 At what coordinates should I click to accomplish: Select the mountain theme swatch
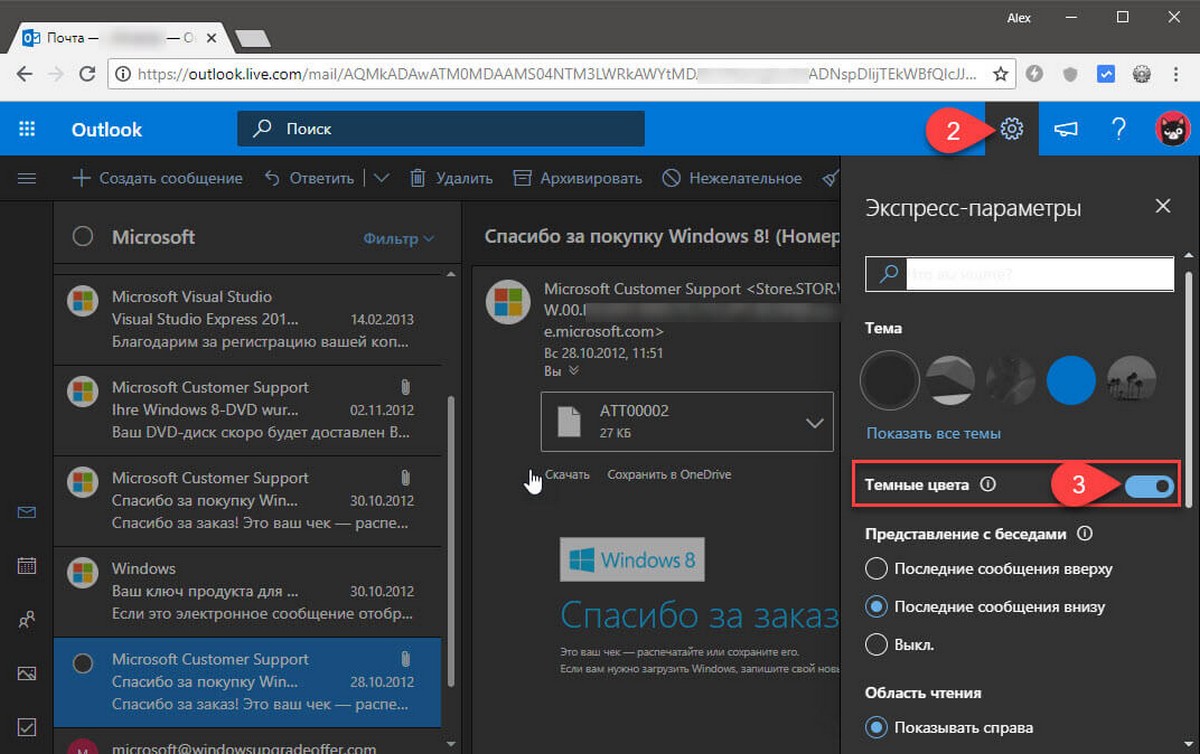pyautogui.click(x=950, y=380)
